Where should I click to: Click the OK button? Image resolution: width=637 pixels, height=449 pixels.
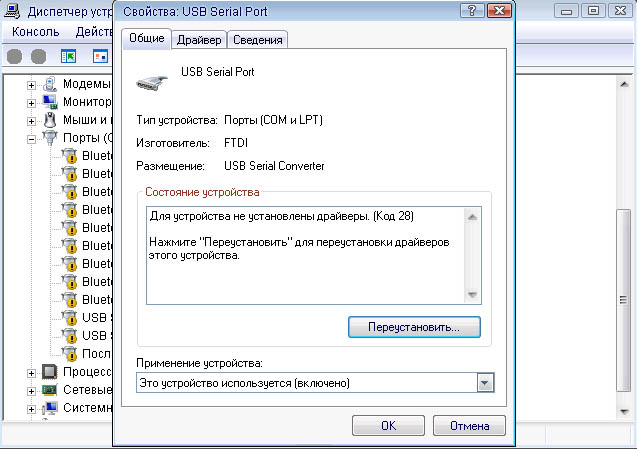pyautogui.click(x=388, y=426)
